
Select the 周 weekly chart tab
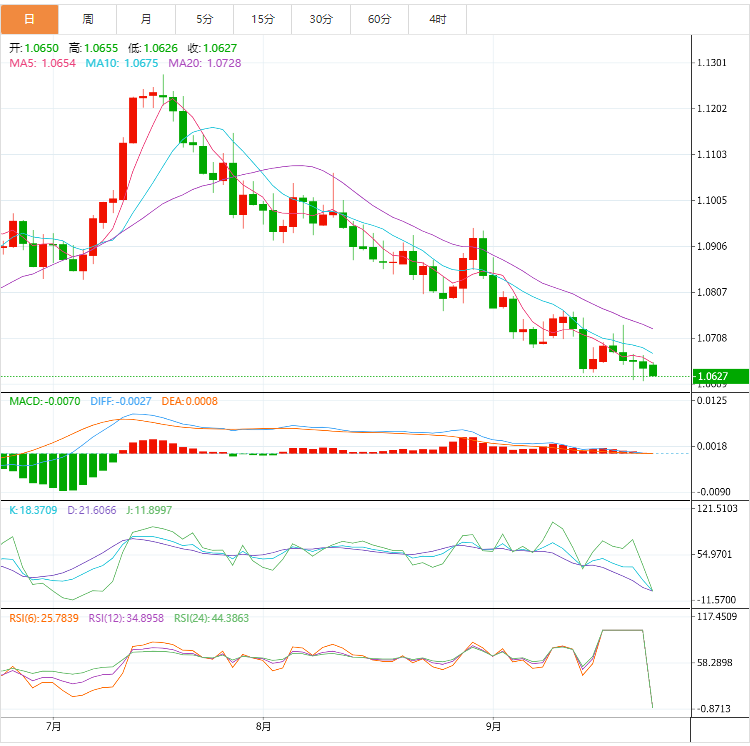tap(88, 19)
